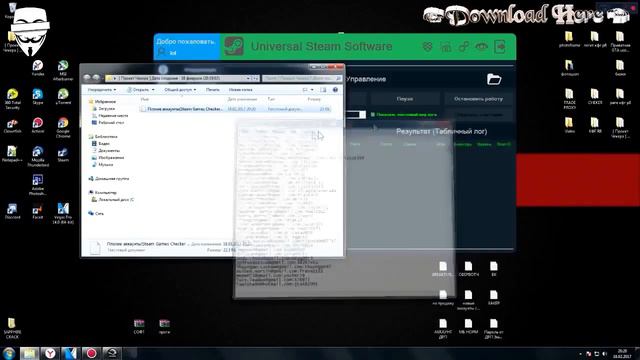The image size is (640, 360).
Task: Select the Vegas Pro 14.0 desktop icon
Action: pos(63,213)
